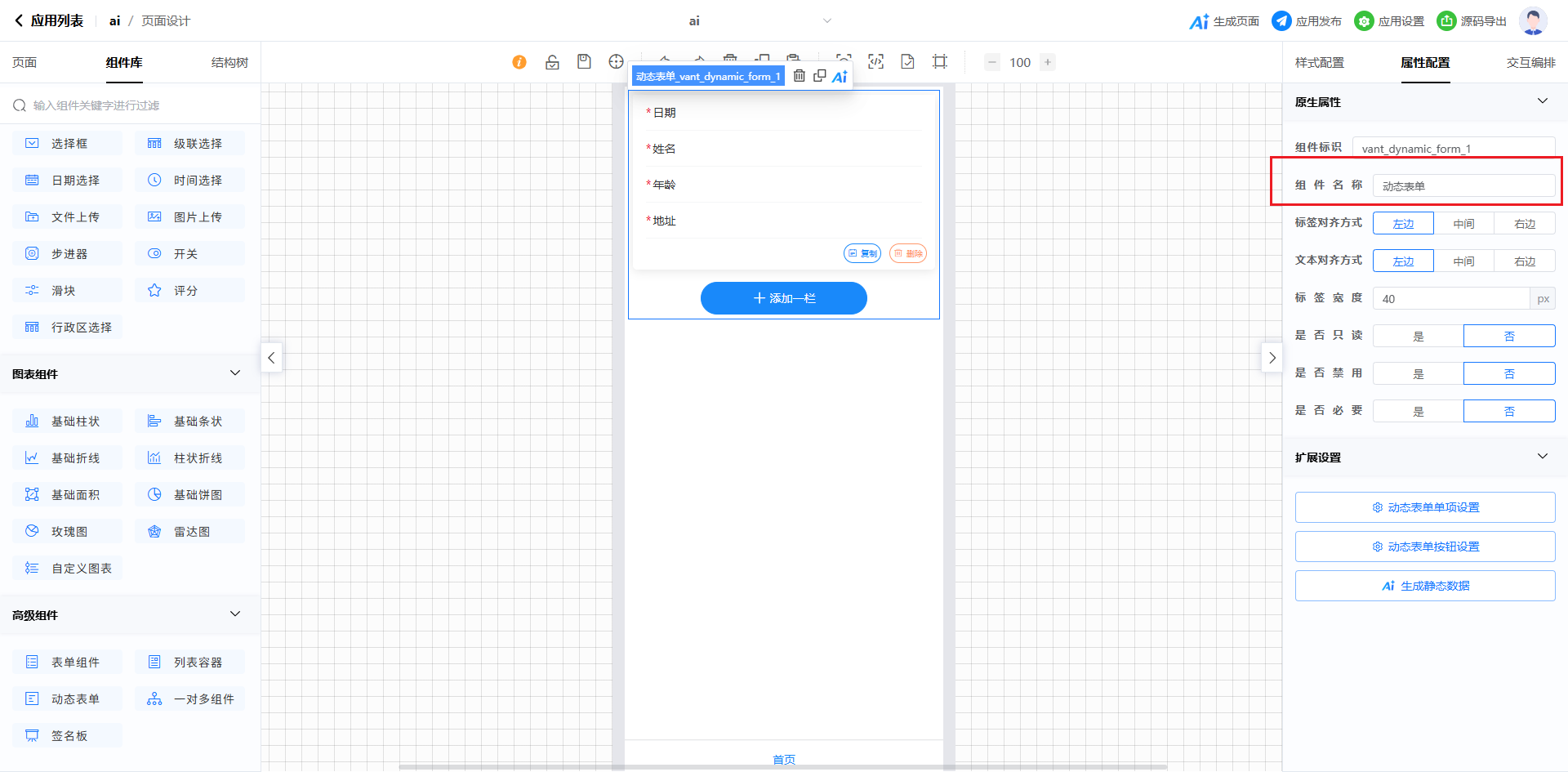1568x772 pixels.
Task: Collapse the 原生属性 section
Action: click(1542, 101)
